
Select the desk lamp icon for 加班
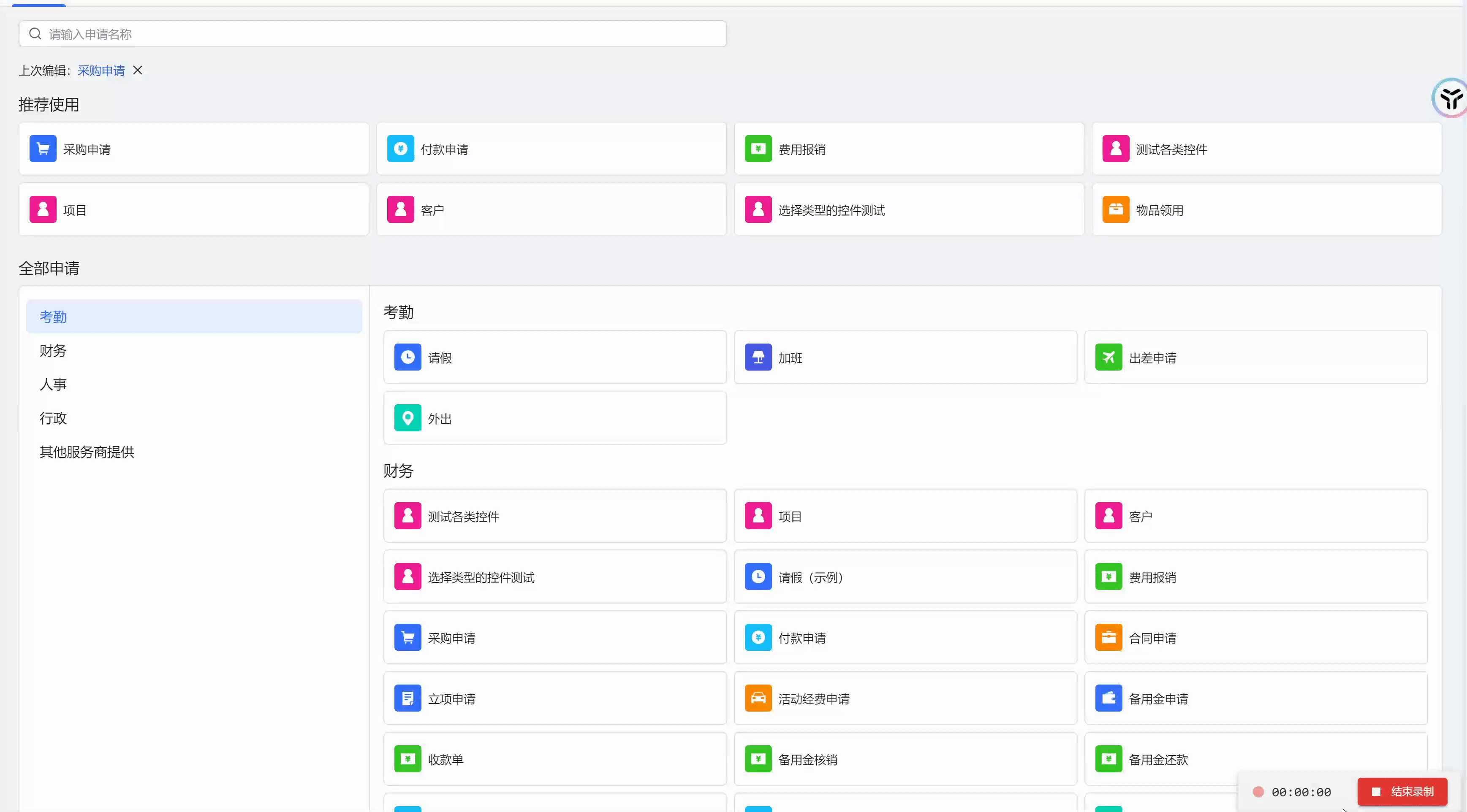pyautogui.click(x=758, y=357)
